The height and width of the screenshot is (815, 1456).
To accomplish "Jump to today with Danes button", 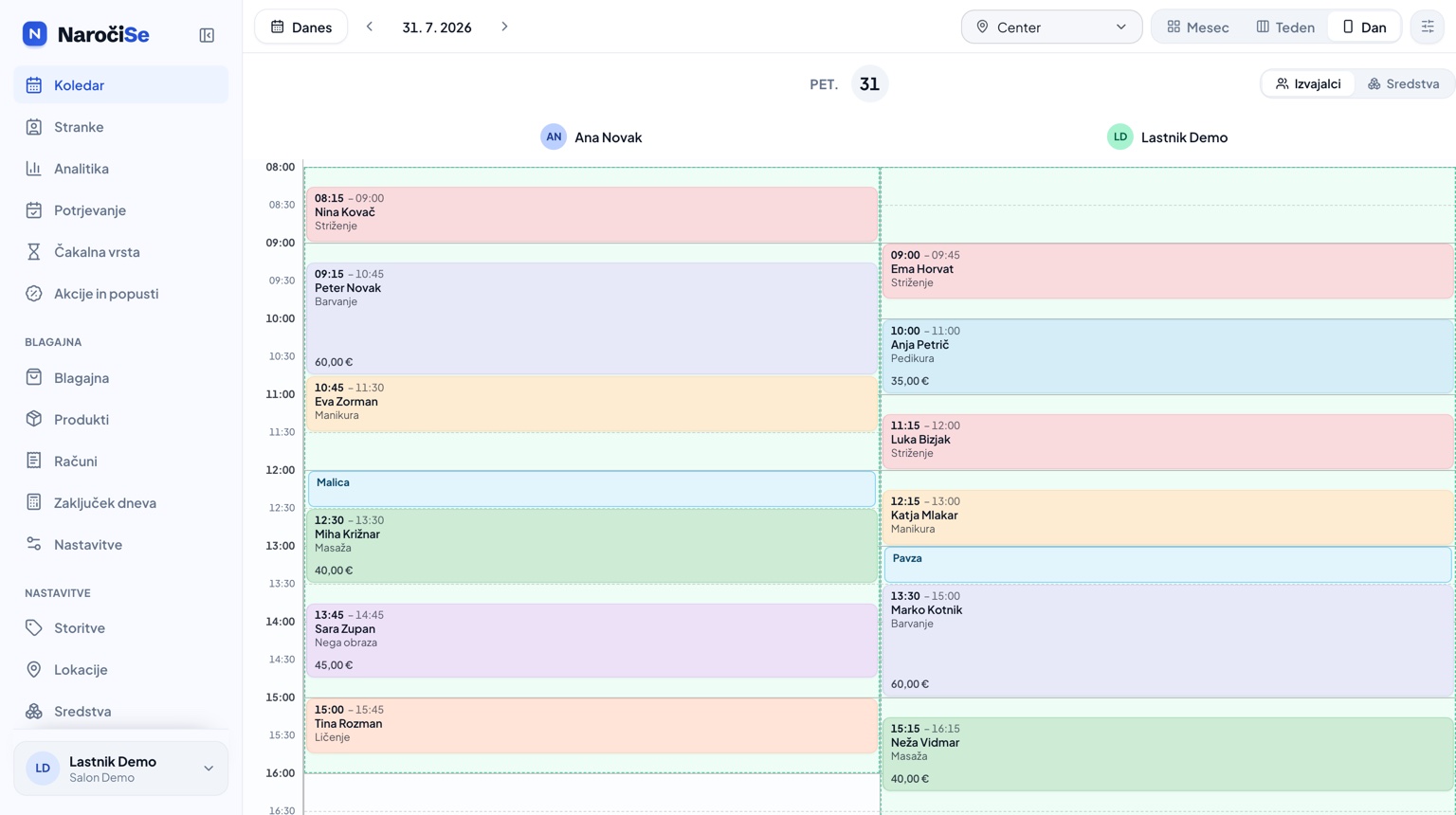I will [x=301, y=27].
